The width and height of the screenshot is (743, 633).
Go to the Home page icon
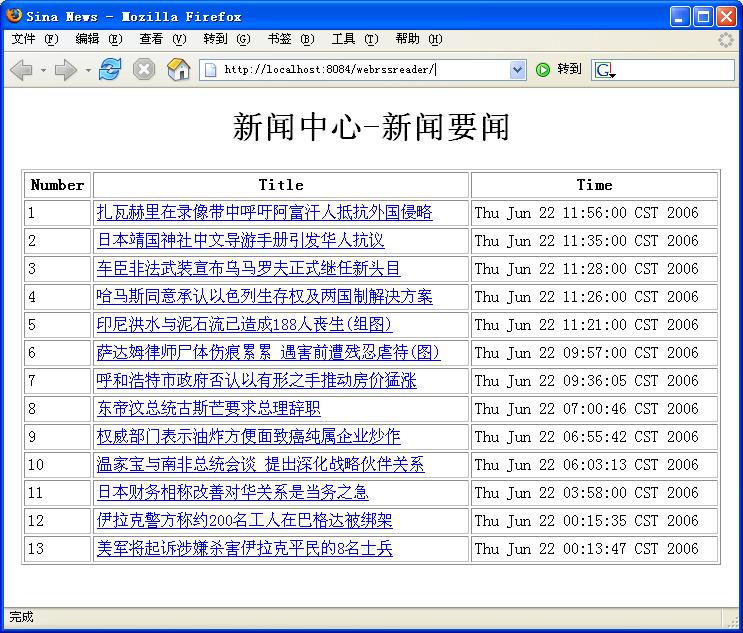point(179,70)
